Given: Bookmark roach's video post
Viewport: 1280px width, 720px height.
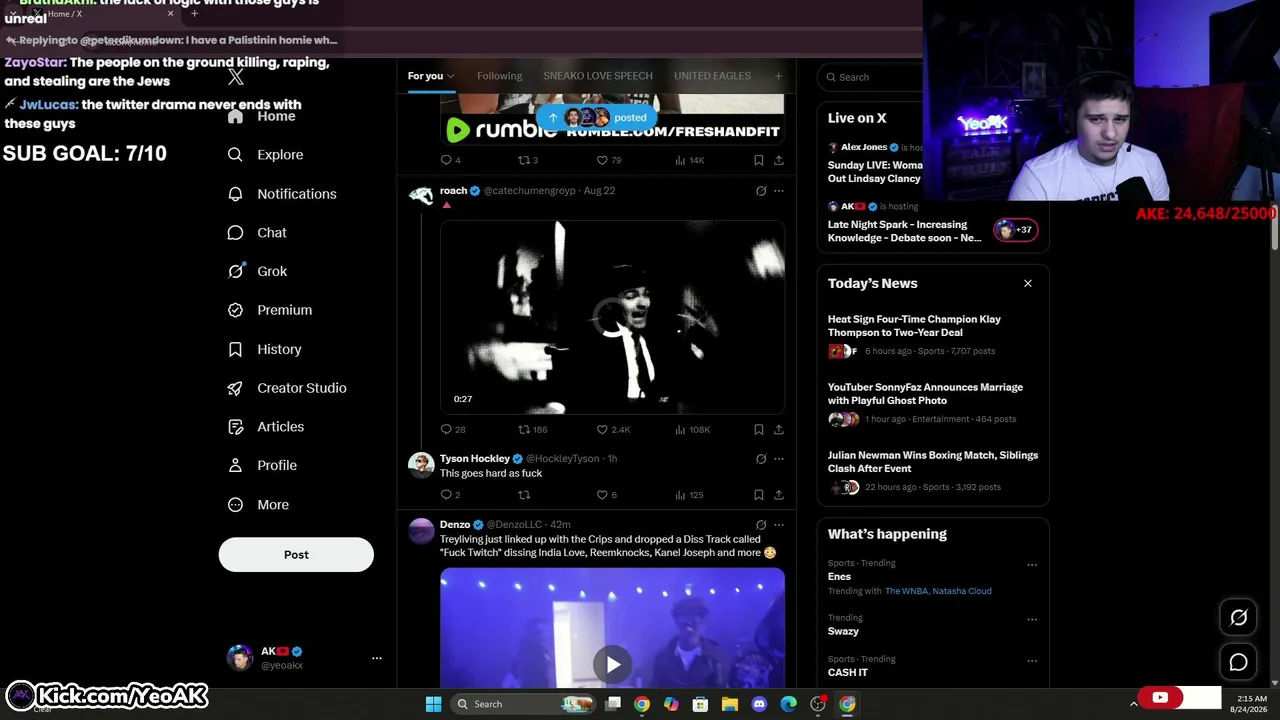Looking at the screenshot, I should [x=759, y=429].
